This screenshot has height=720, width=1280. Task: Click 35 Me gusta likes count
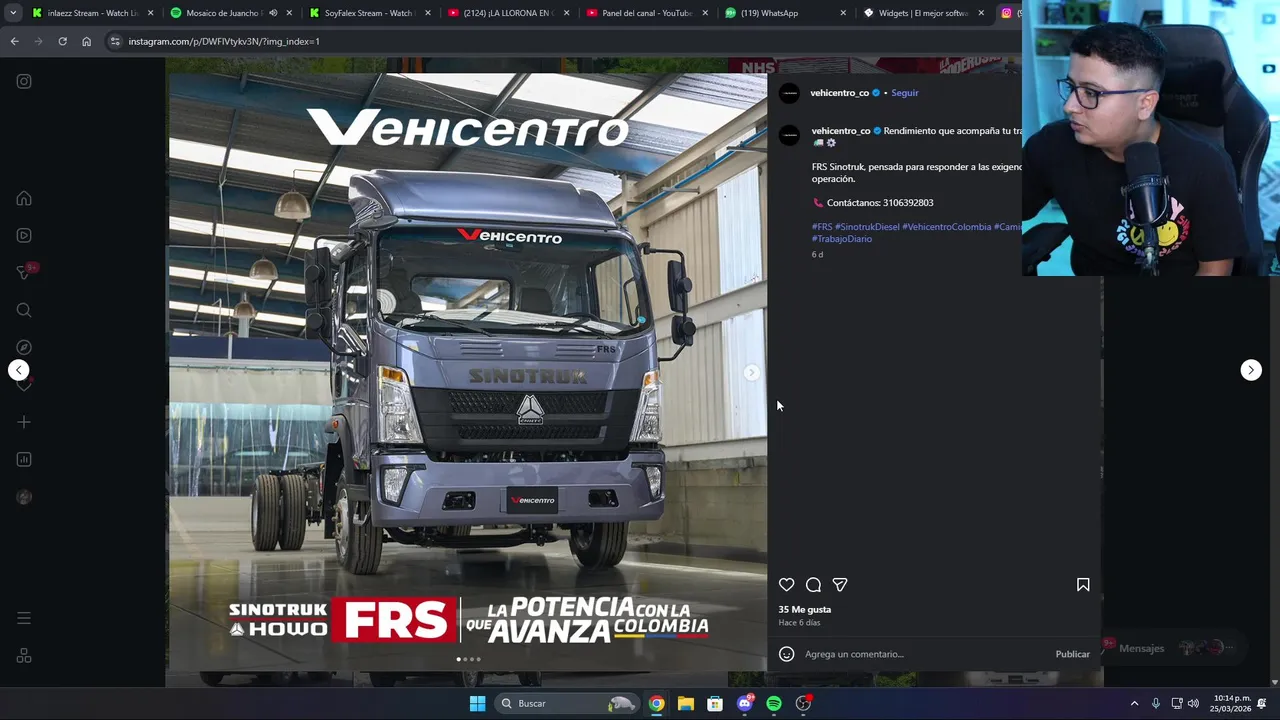pyautogui.click(x=805, y=609)
